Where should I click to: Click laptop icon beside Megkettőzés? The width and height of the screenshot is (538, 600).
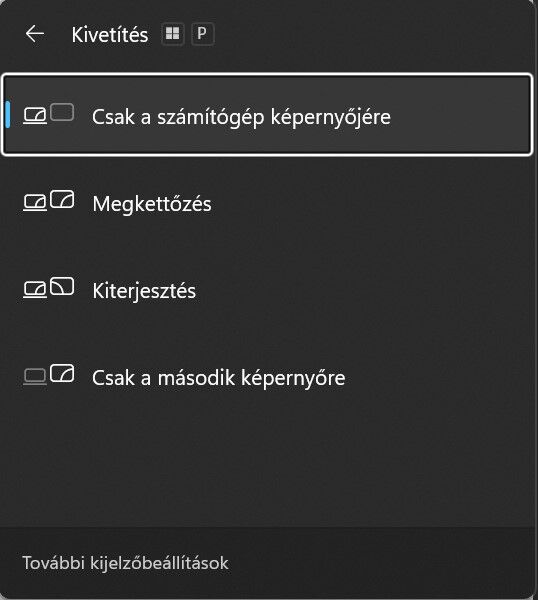35,203
